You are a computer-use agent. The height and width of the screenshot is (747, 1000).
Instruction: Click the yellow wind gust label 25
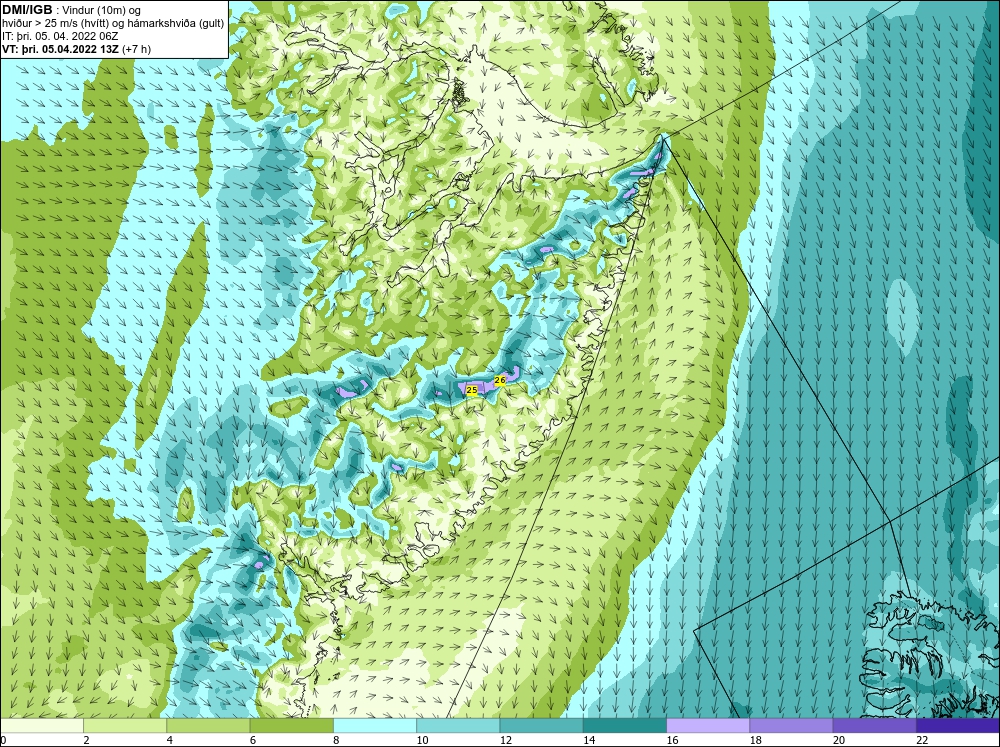(472, 390)
